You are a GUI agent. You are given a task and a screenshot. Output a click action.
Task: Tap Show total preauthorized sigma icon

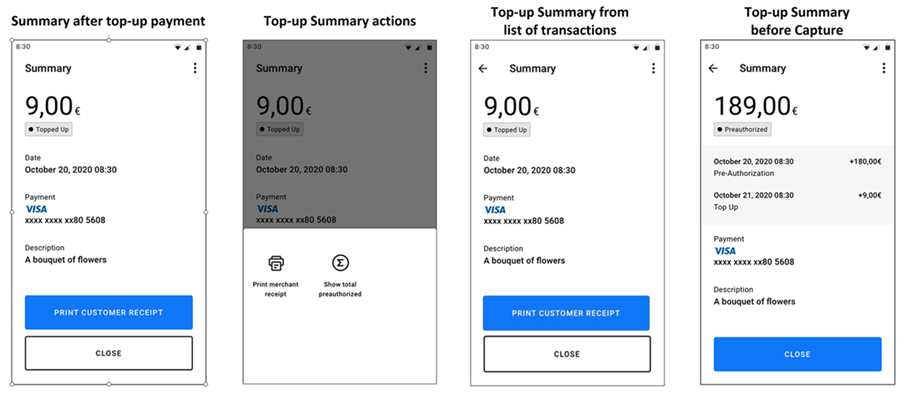pyautogui.click(x=340, y=263)
